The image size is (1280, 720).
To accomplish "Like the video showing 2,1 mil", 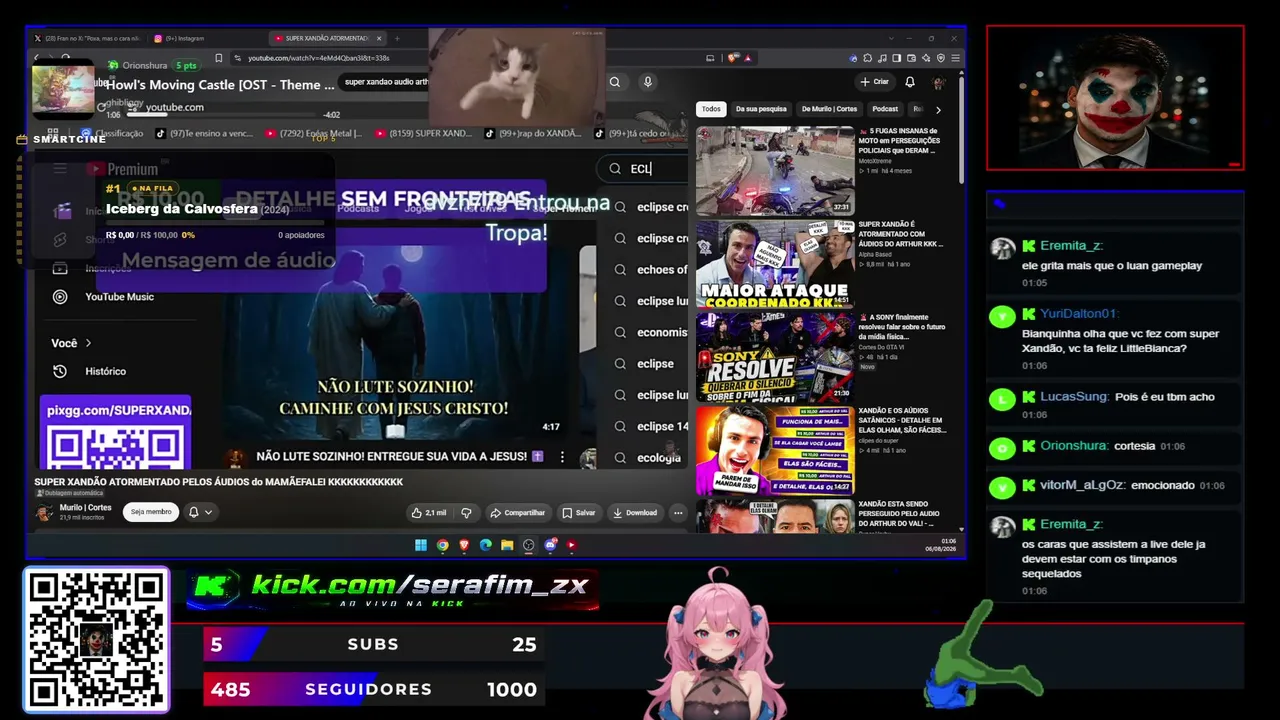I will (428, 513).
